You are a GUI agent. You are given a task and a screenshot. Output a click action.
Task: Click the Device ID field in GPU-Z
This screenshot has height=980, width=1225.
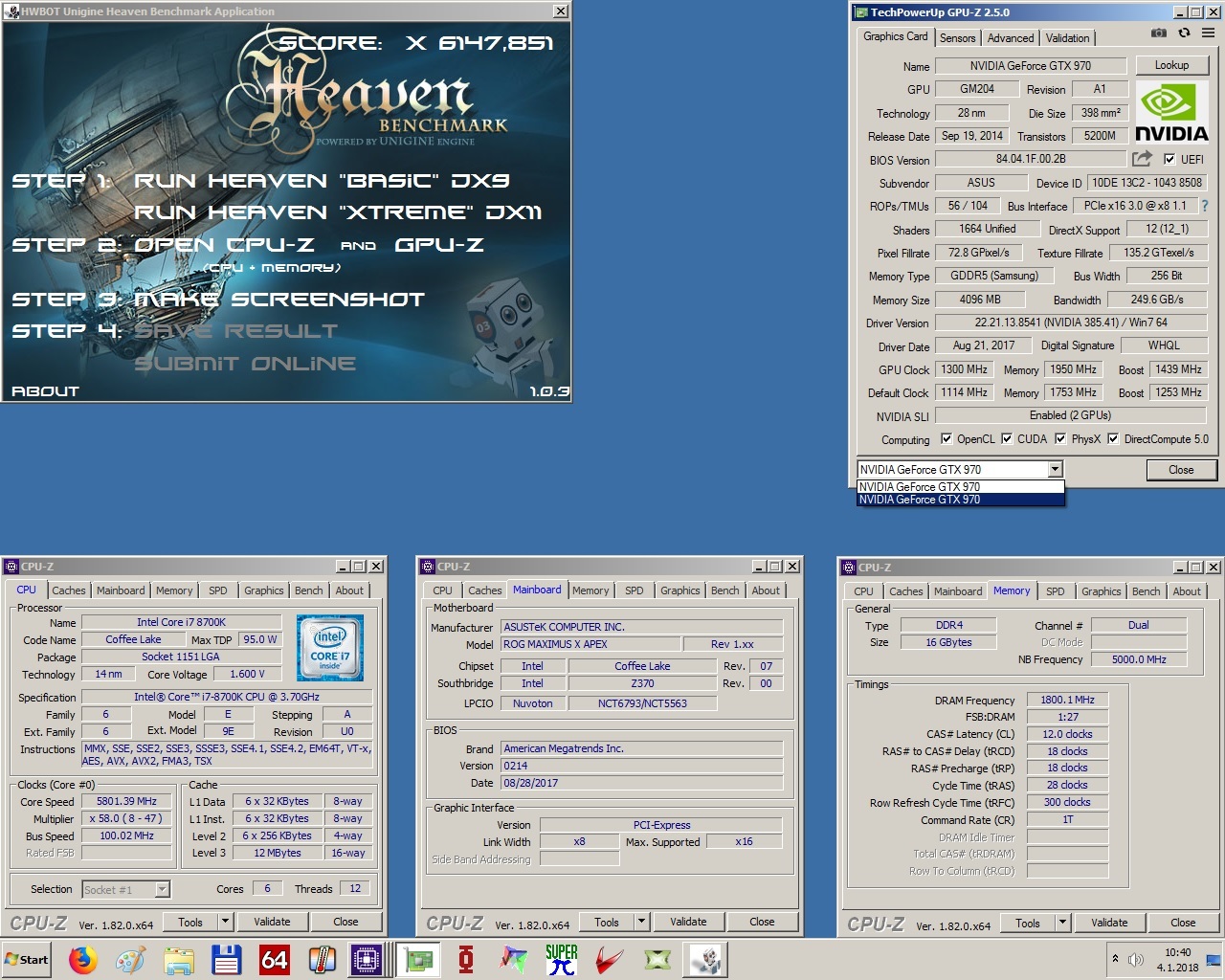pyautogui.click(x=1147, y=182)
